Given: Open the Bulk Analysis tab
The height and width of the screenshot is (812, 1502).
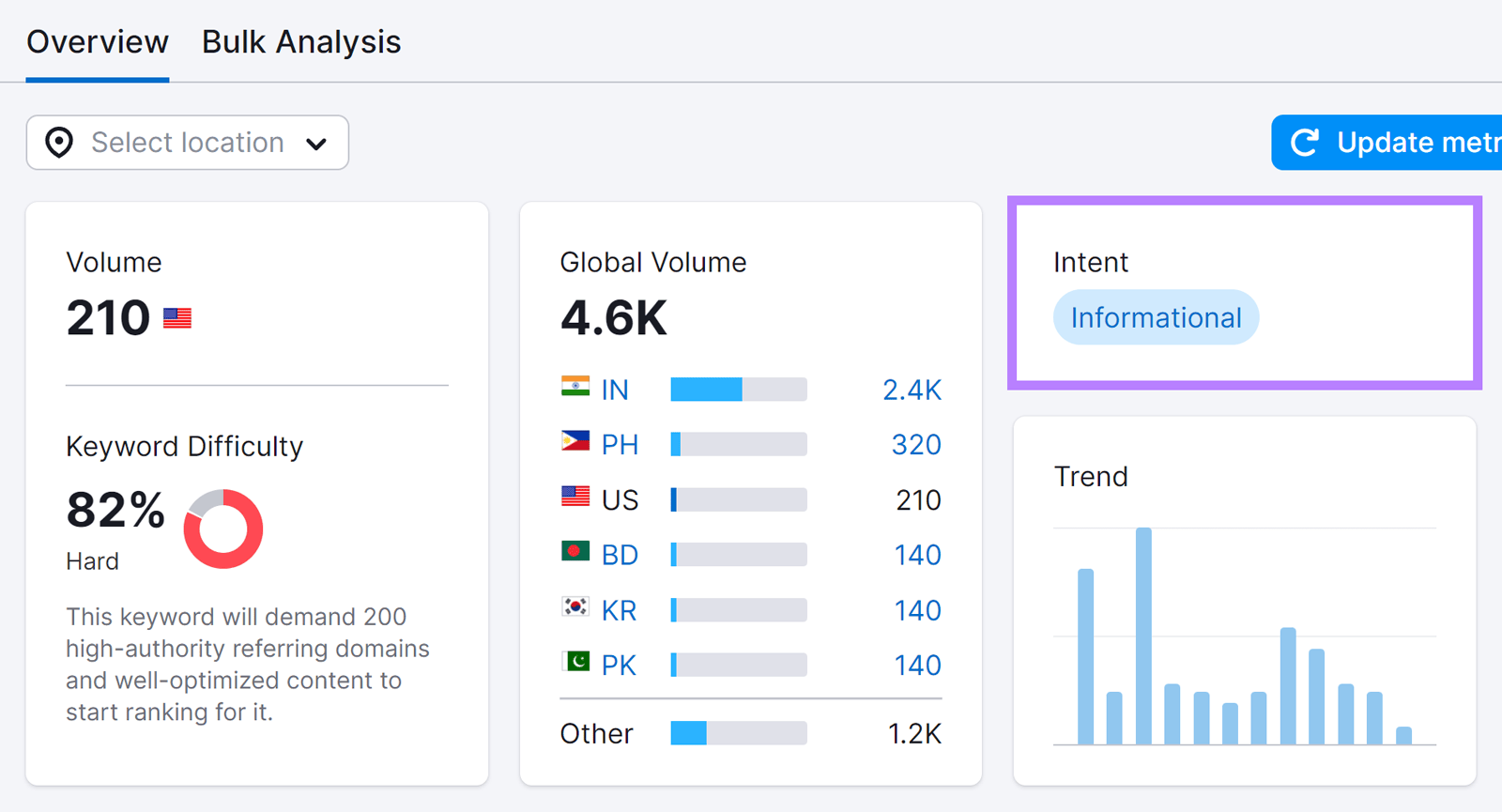Looking at the screenshot, I should (301, 42).
